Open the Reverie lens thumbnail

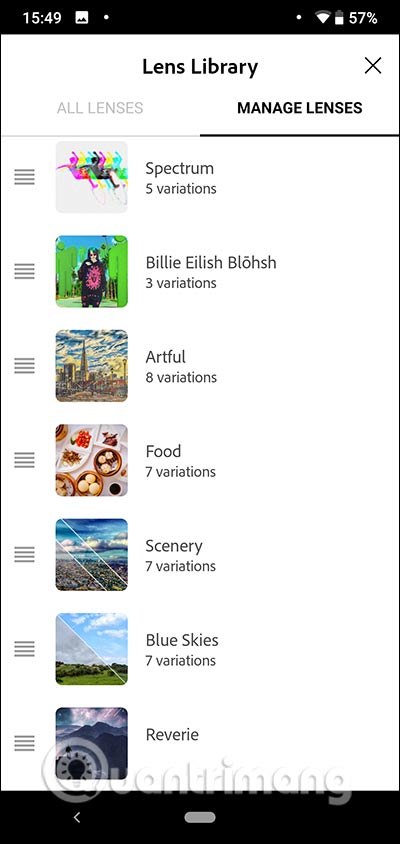coord(92,743)
